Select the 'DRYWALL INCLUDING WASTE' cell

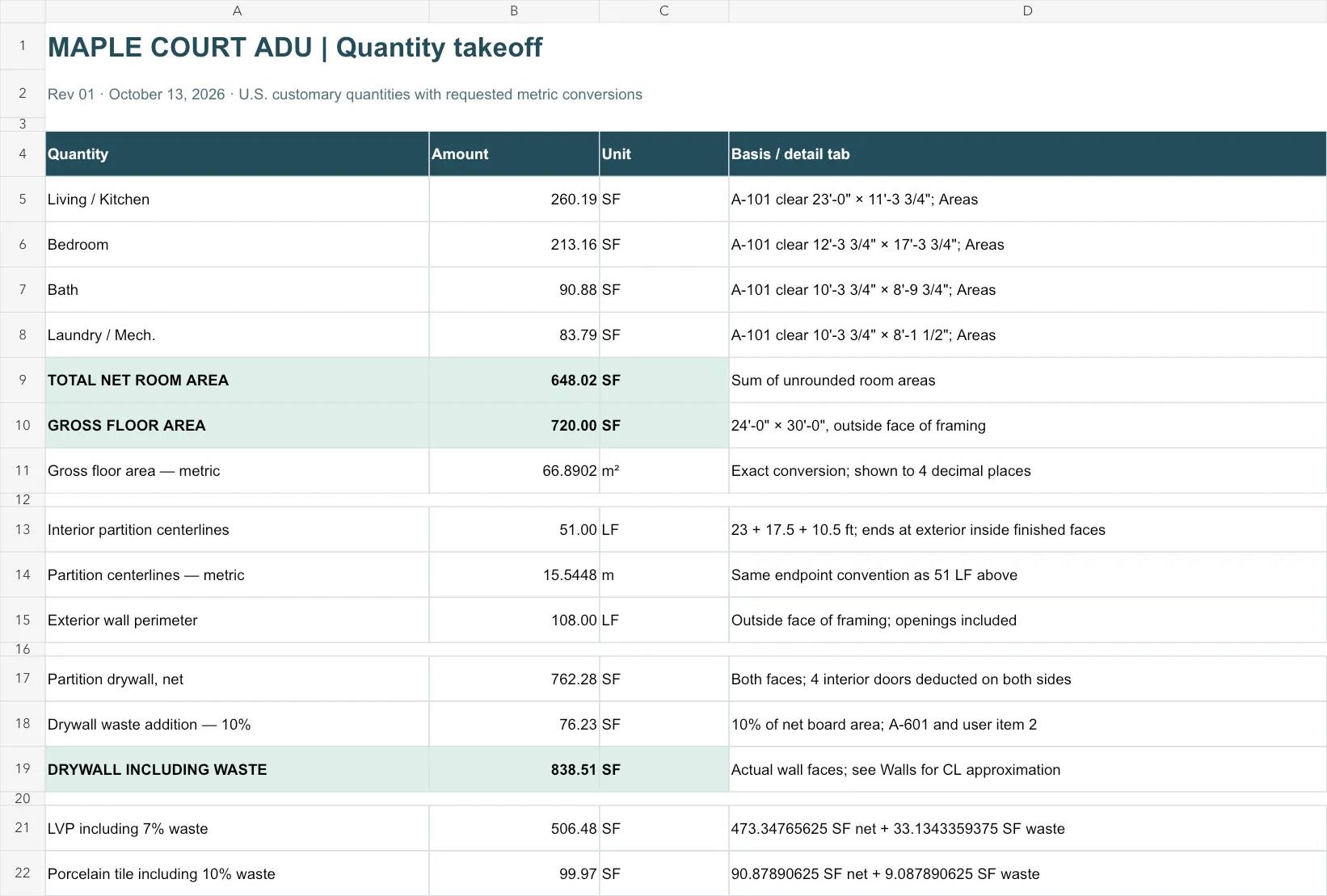(238, 770)
